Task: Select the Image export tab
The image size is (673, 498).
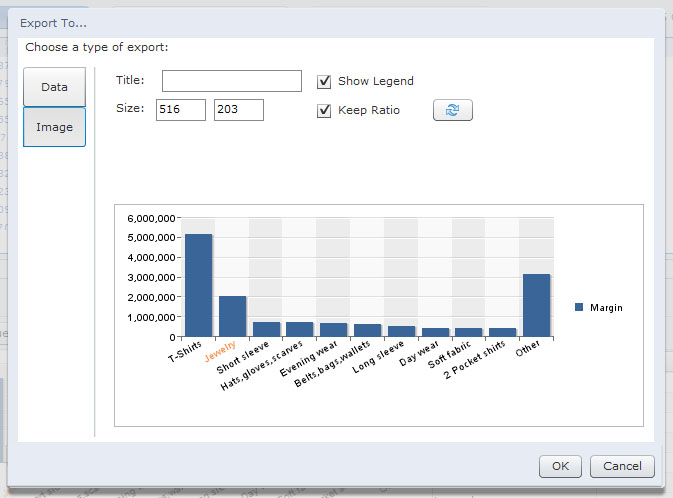Action: [x=54, y=128]
